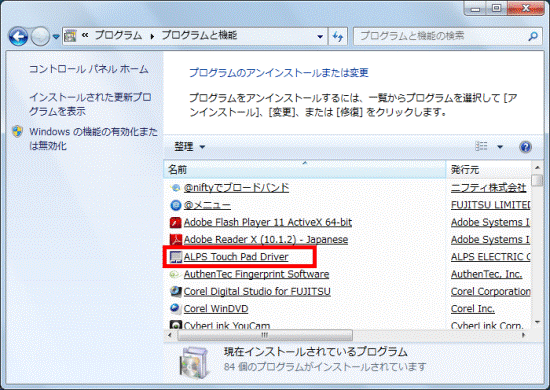Click publisher CyberLink Corp.
Viewport: 550px width, 390px height.
487,325
